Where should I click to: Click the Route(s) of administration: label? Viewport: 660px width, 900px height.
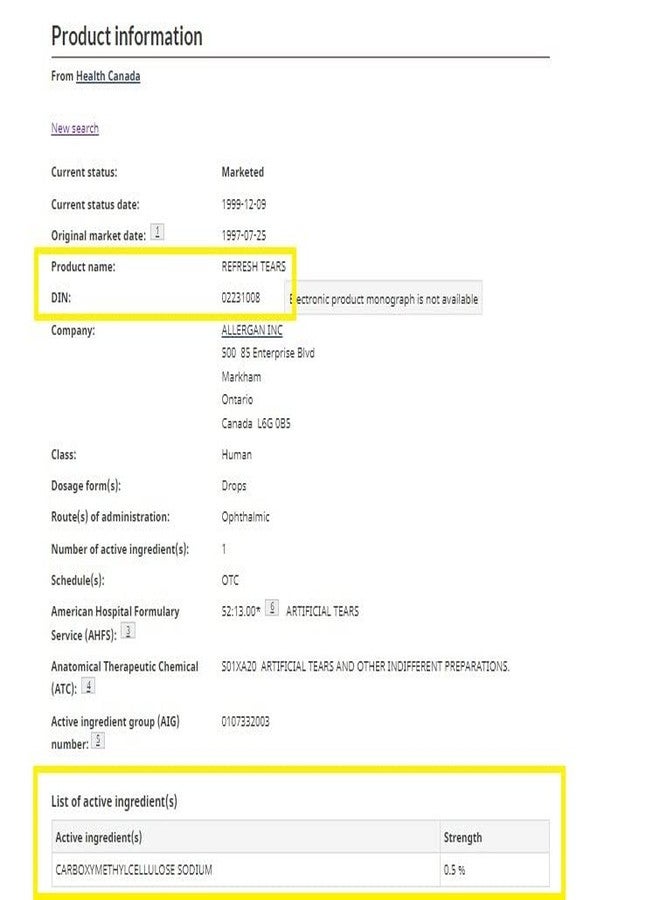pos(110,517)
